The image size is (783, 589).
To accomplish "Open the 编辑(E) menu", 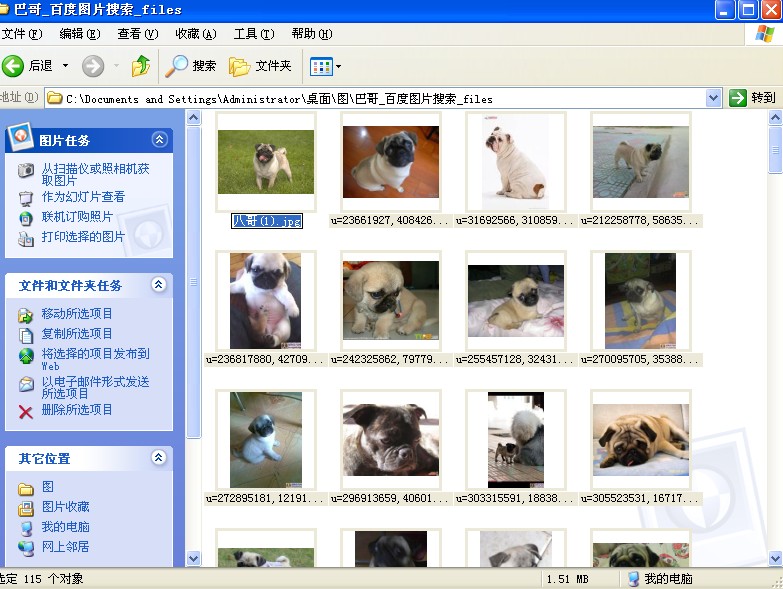I will (x=80, y=34).
